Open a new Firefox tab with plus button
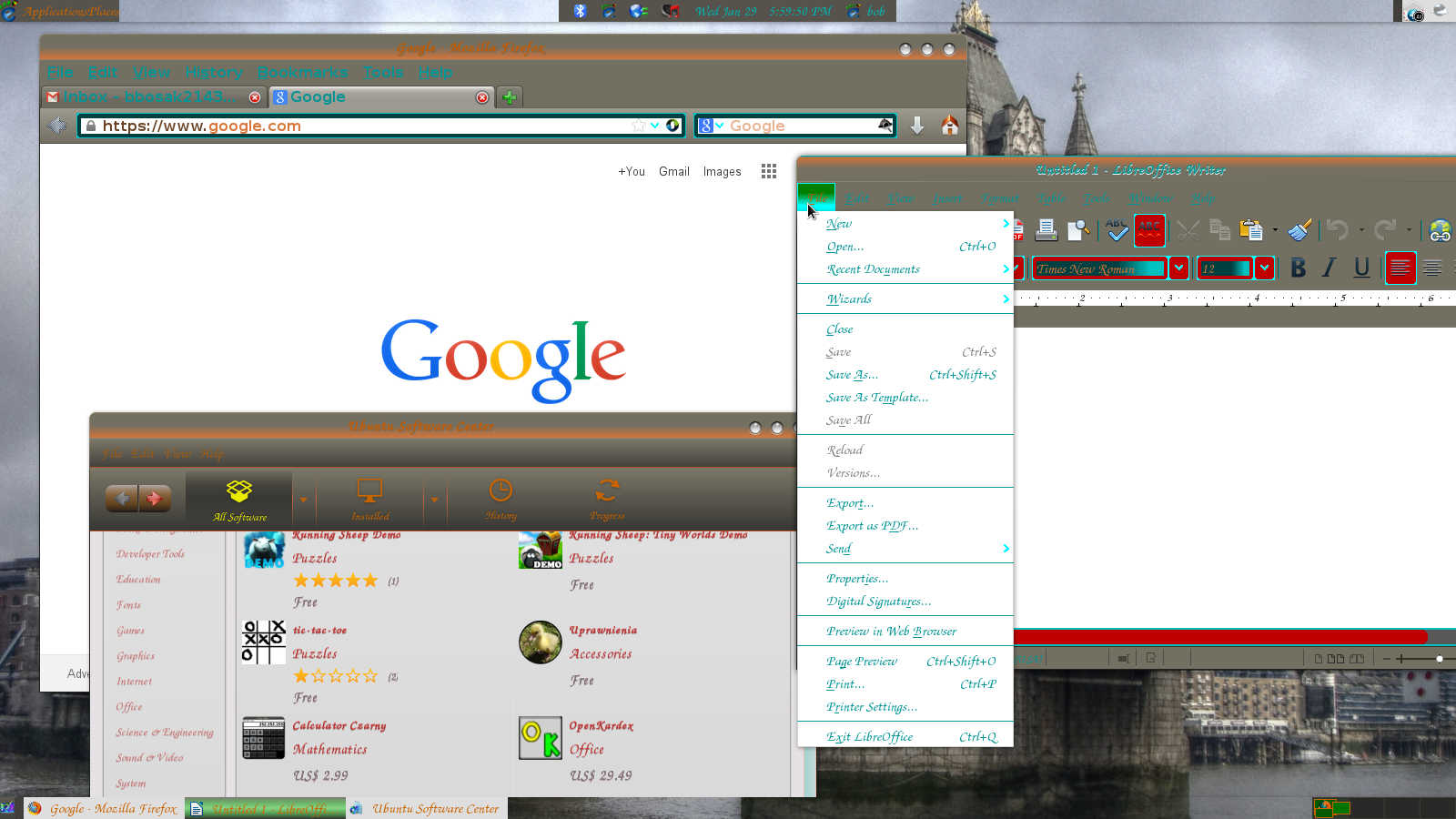 pyautogui.click(x=510, y=97)
